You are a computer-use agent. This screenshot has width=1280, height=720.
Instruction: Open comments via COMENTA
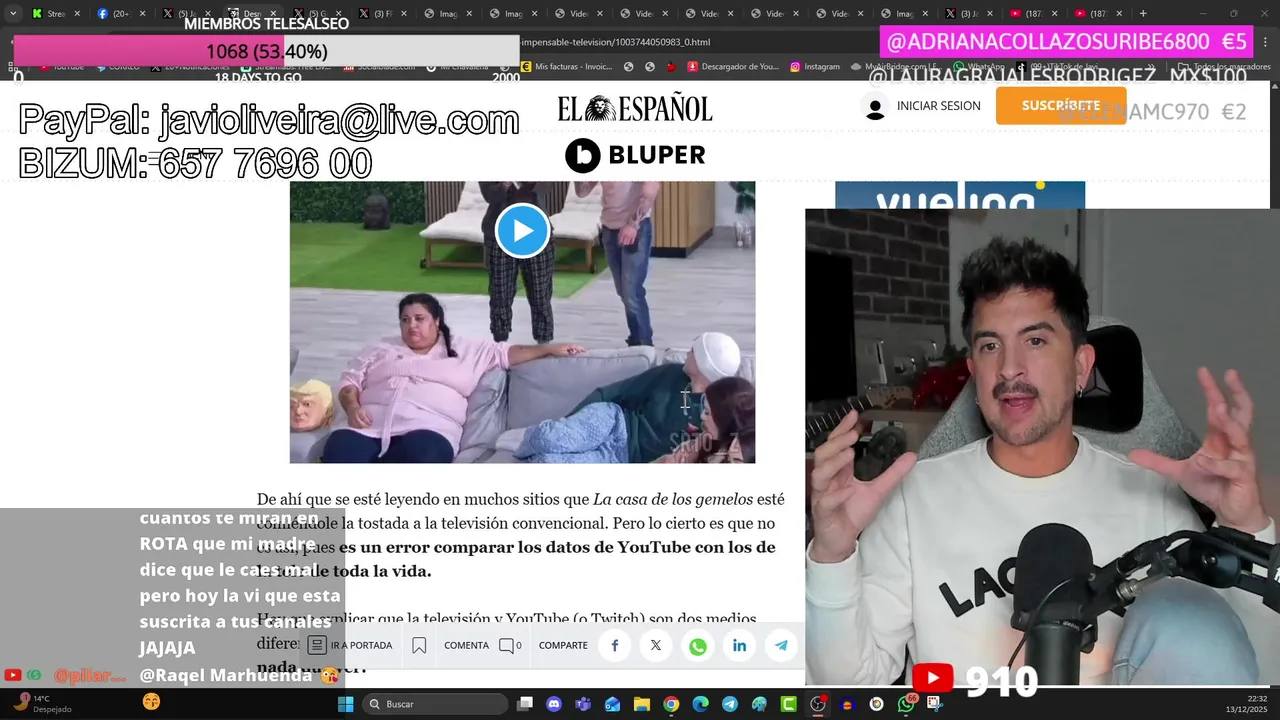(x=466, y=646)
